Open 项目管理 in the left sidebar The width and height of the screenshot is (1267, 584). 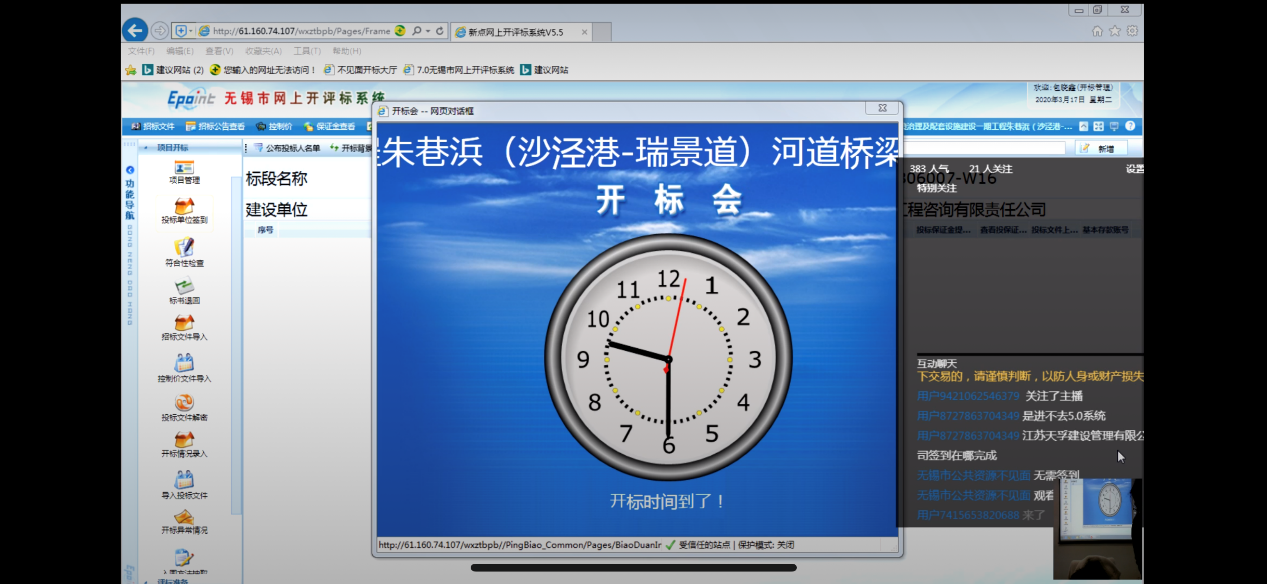point(184,171)
